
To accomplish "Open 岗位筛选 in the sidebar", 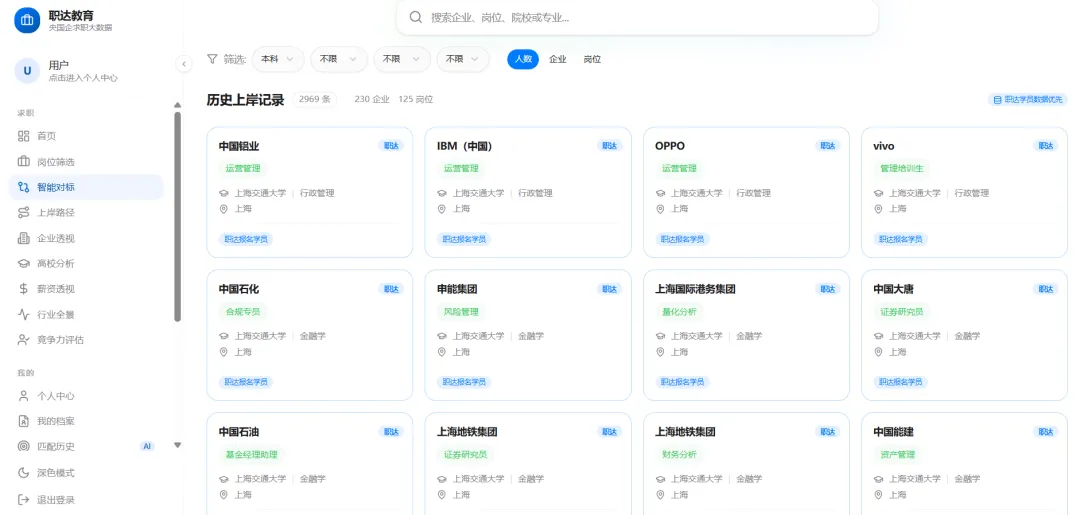I will click(86, 162).
